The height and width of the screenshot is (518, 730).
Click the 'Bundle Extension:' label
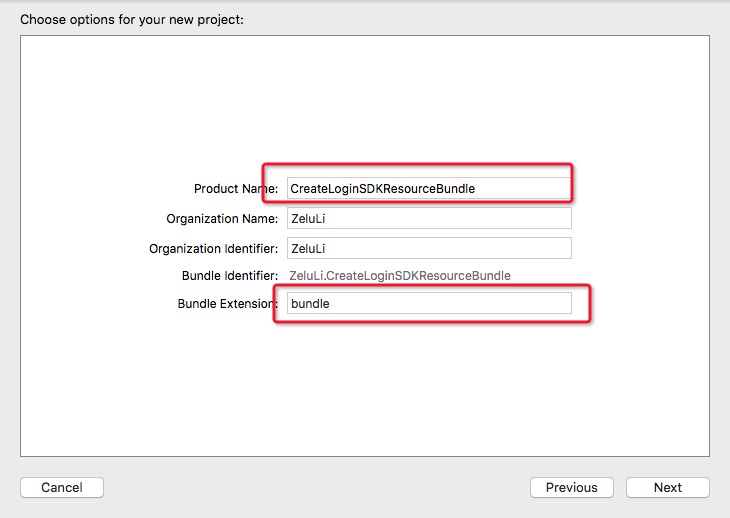[226, 303]
